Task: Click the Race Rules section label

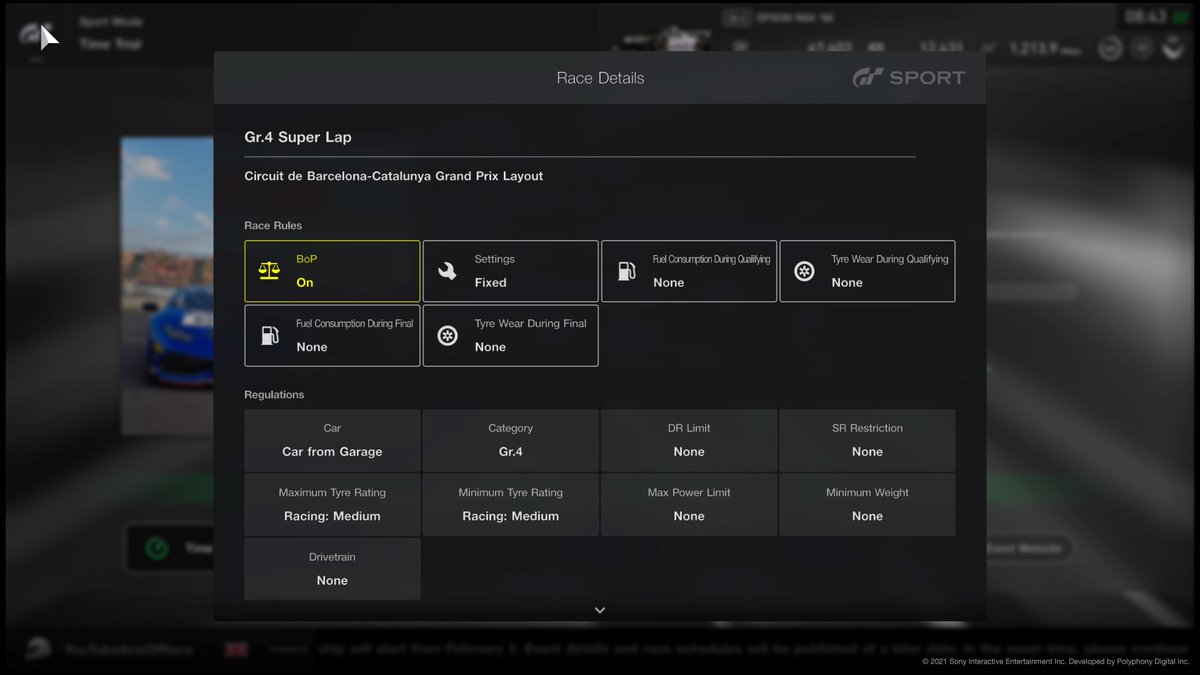Action: point(273,226)
